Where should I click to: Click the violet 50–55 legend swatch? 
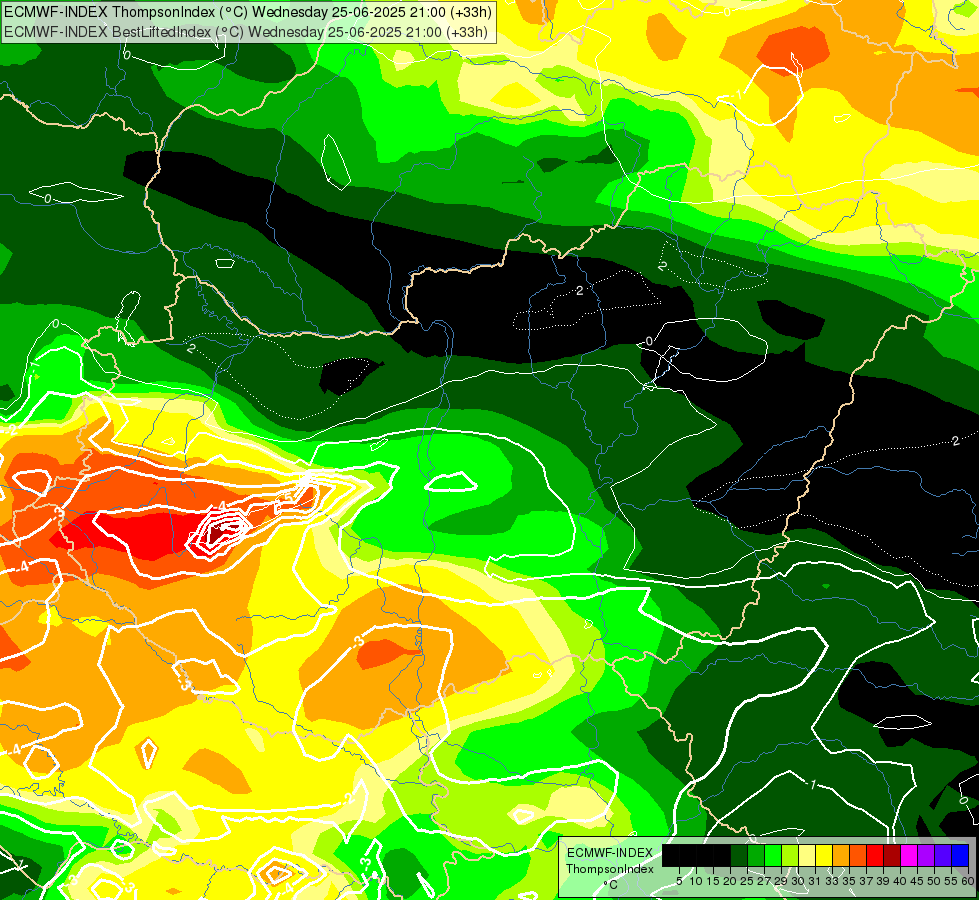point(943,855)
